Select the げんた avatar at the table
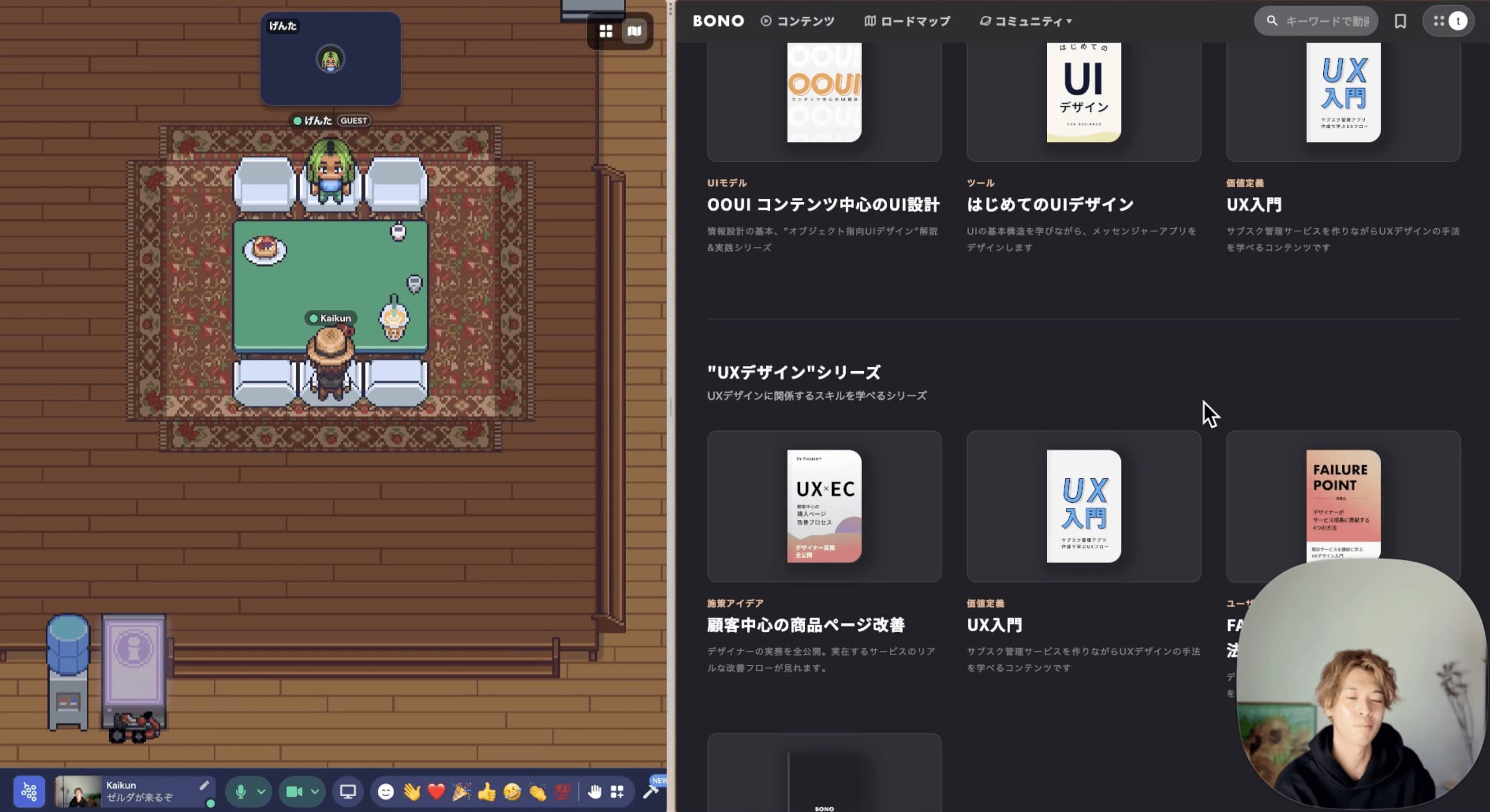This screenshot has width=1490, height=812. pyautogui.click(x=330, y=171)
